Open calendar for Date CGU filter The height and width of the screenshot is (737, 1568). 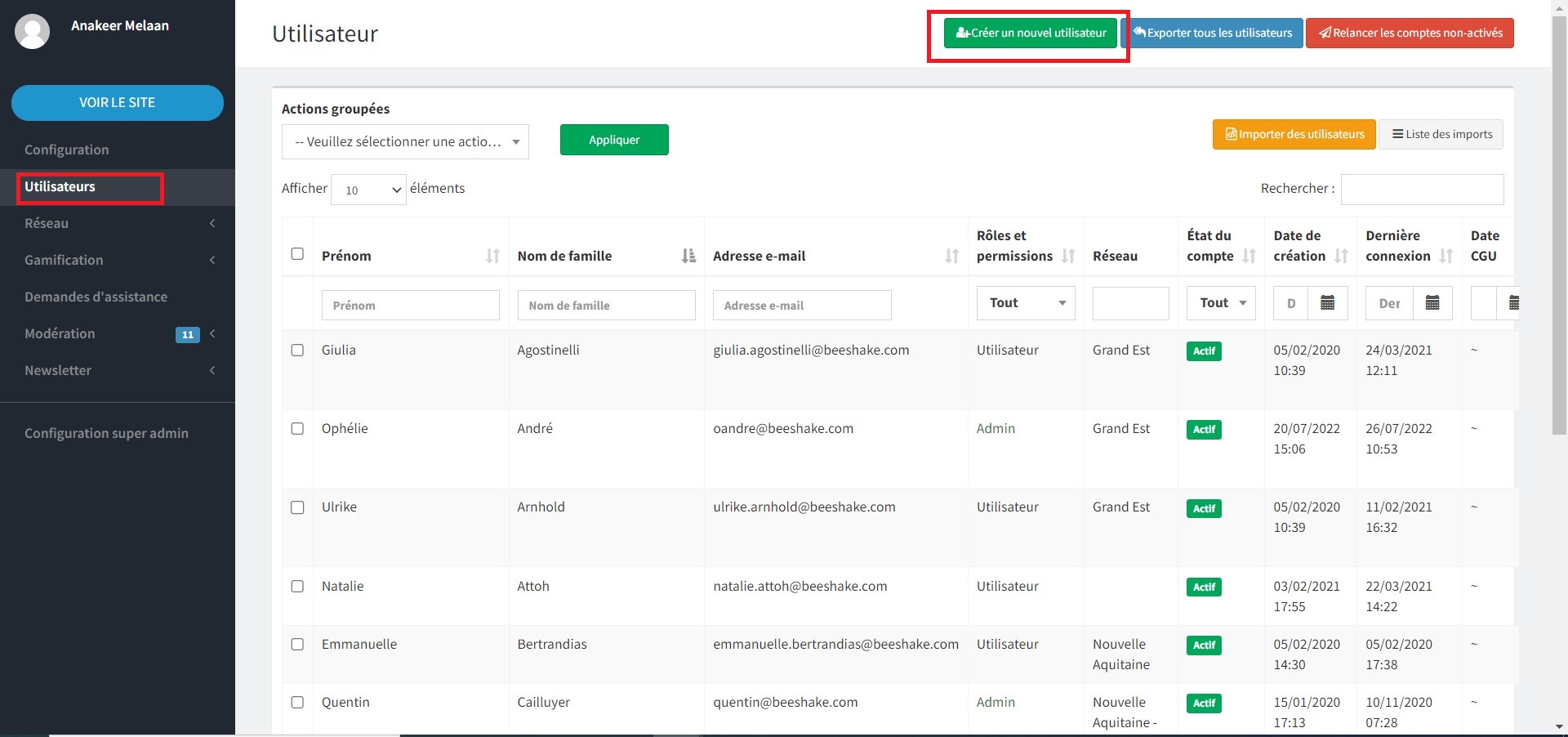(x=1510, y=303)
